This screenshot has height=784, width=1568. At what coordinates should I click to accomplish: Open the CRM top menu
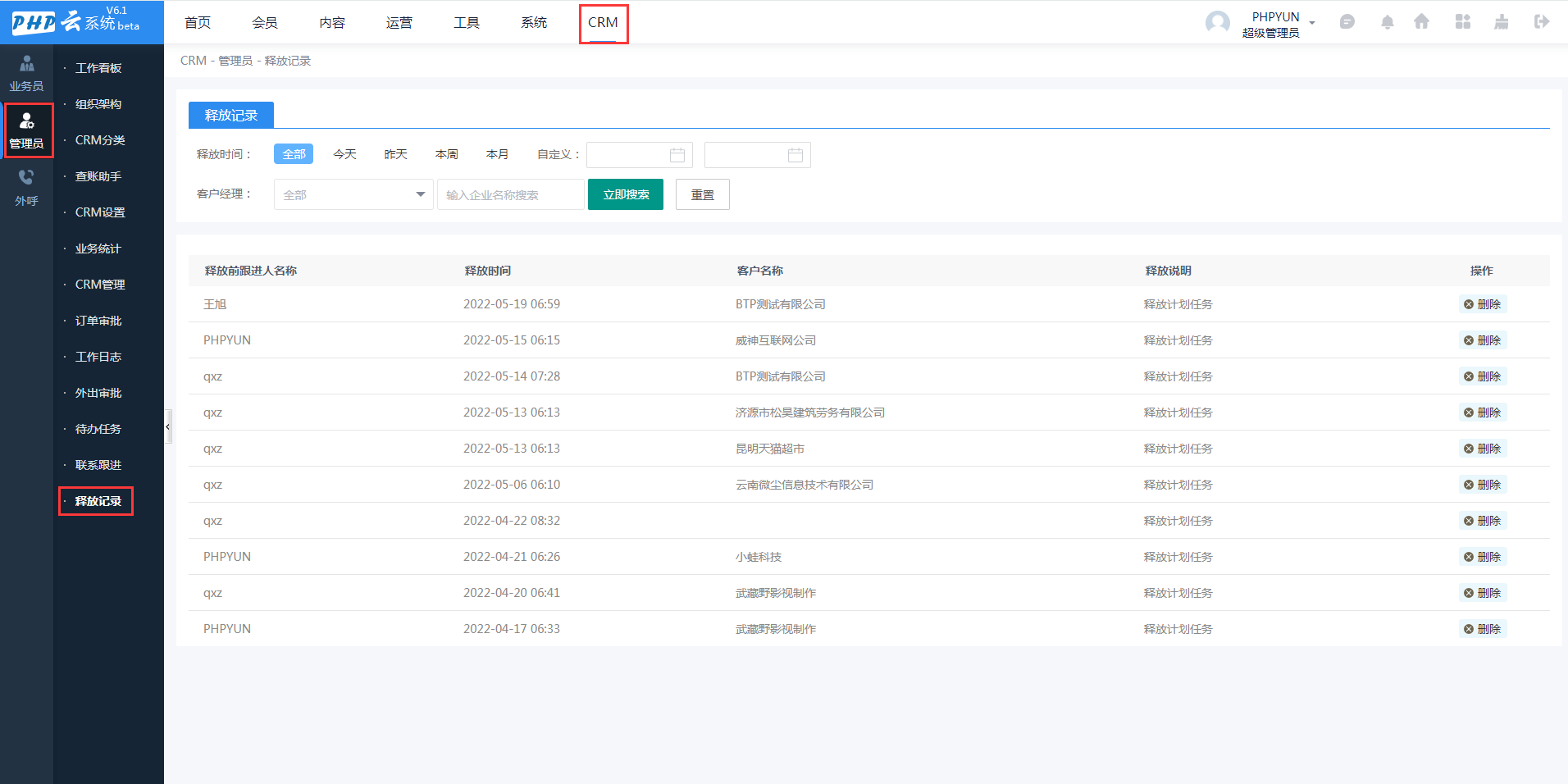(x=604, y=23)
